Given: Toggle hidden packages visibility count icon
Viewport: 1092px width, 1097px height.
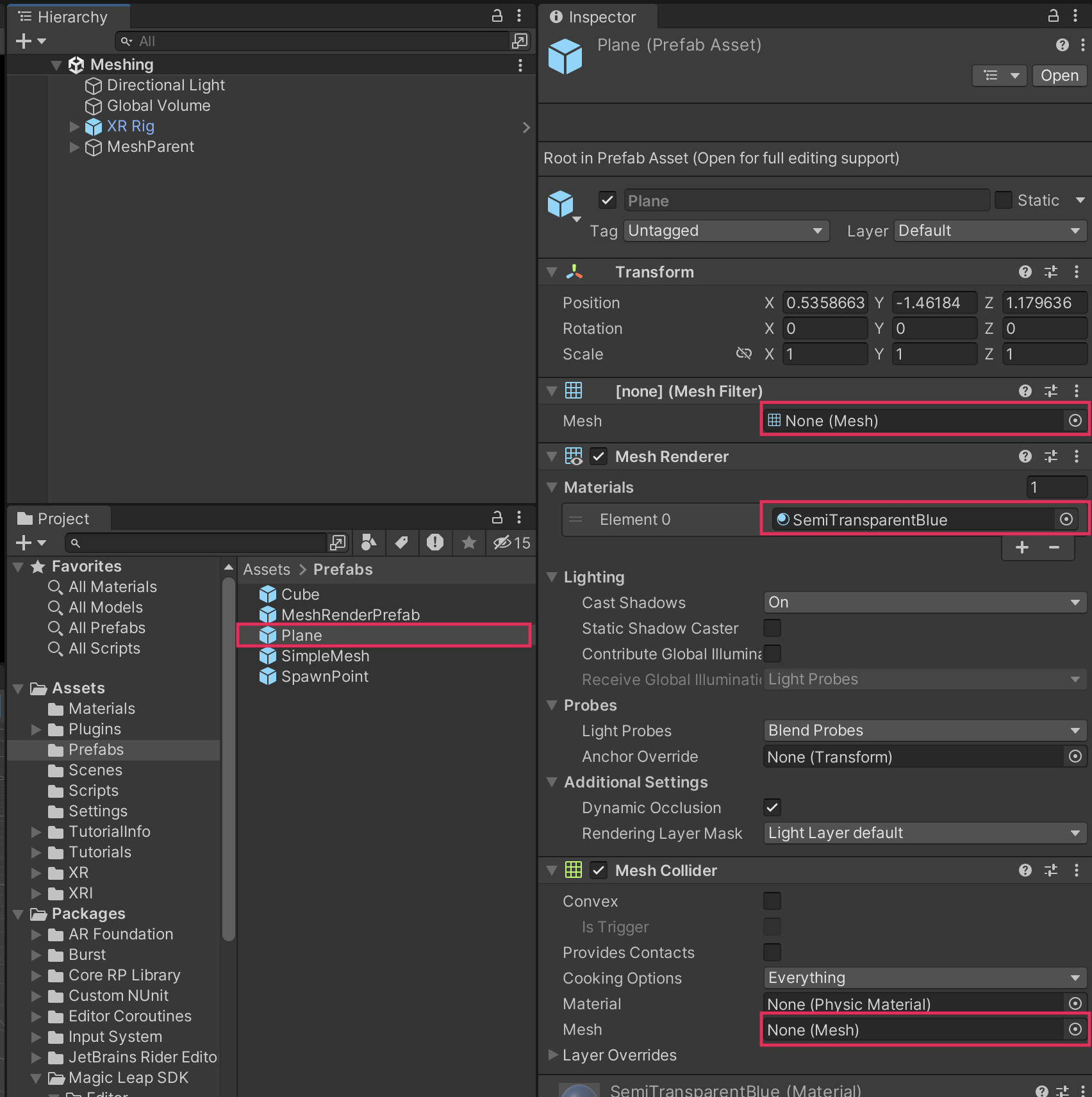Looking at the screenshot, I should pos(511,543).
